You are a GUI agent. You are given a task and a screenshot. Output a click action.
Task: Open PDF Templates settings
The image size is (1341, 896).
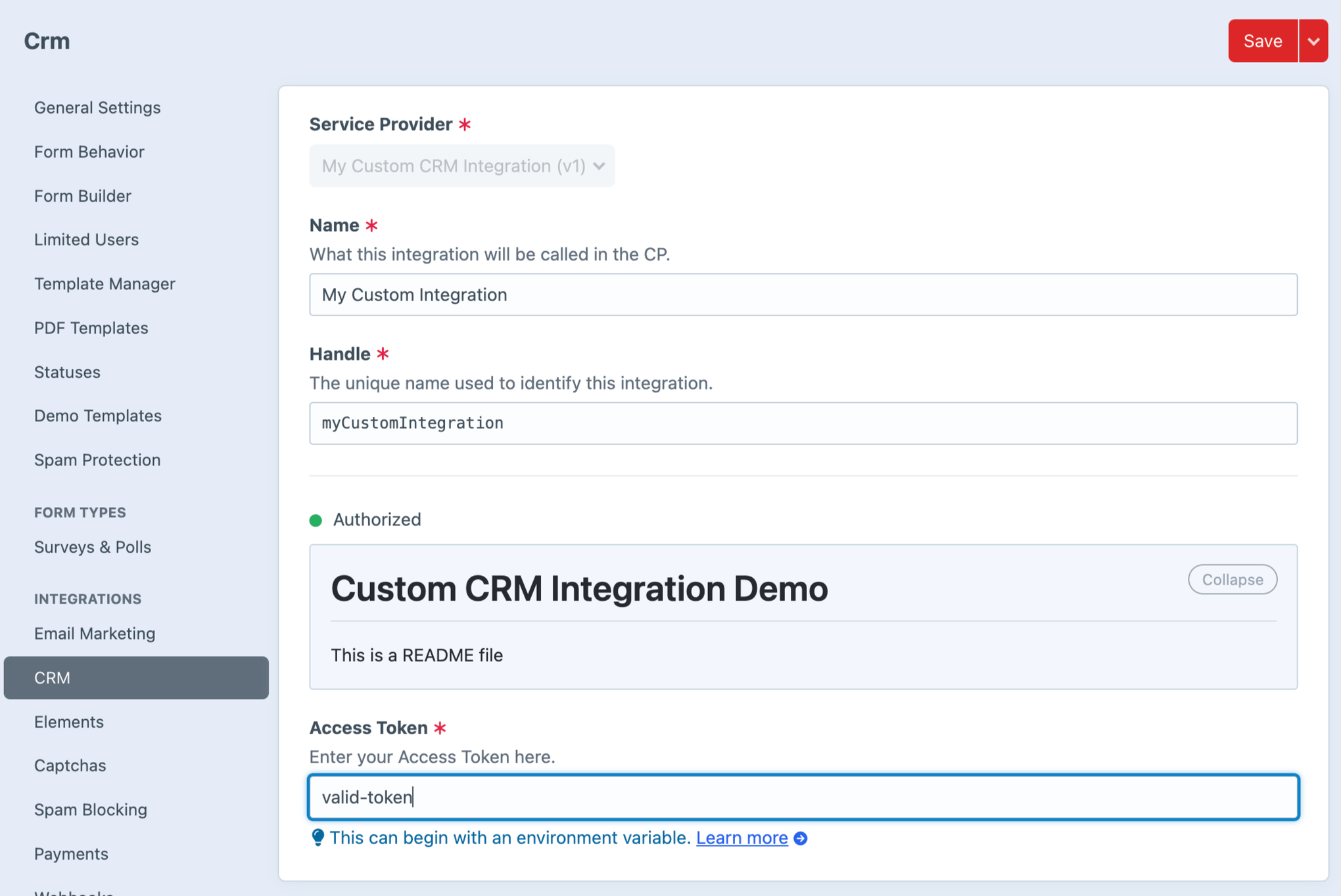[91, 327]
